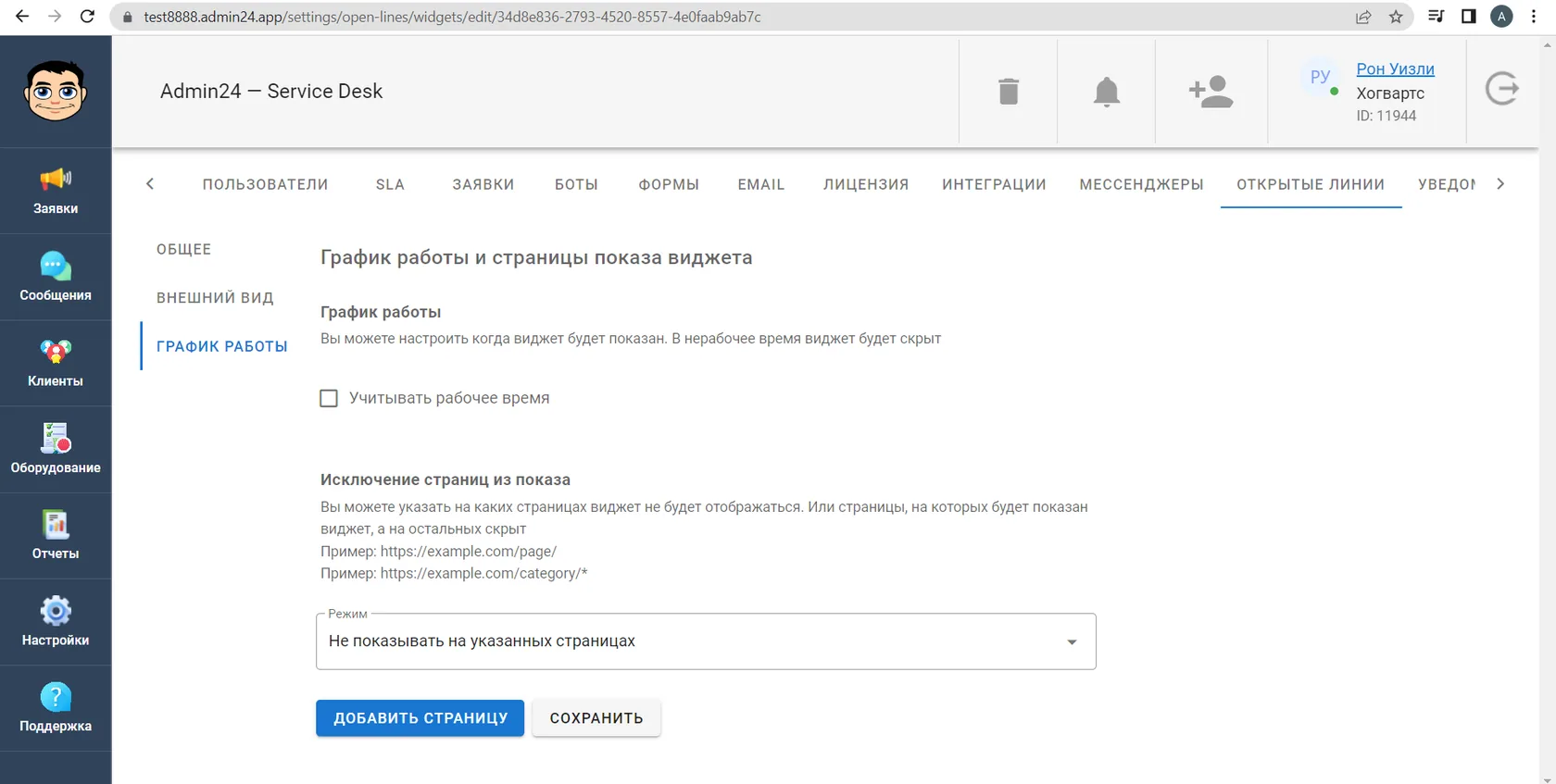Viewport: 1556px width, 784px height.
Task: Open the Рон Уизли profile link
Action: 1395,68
